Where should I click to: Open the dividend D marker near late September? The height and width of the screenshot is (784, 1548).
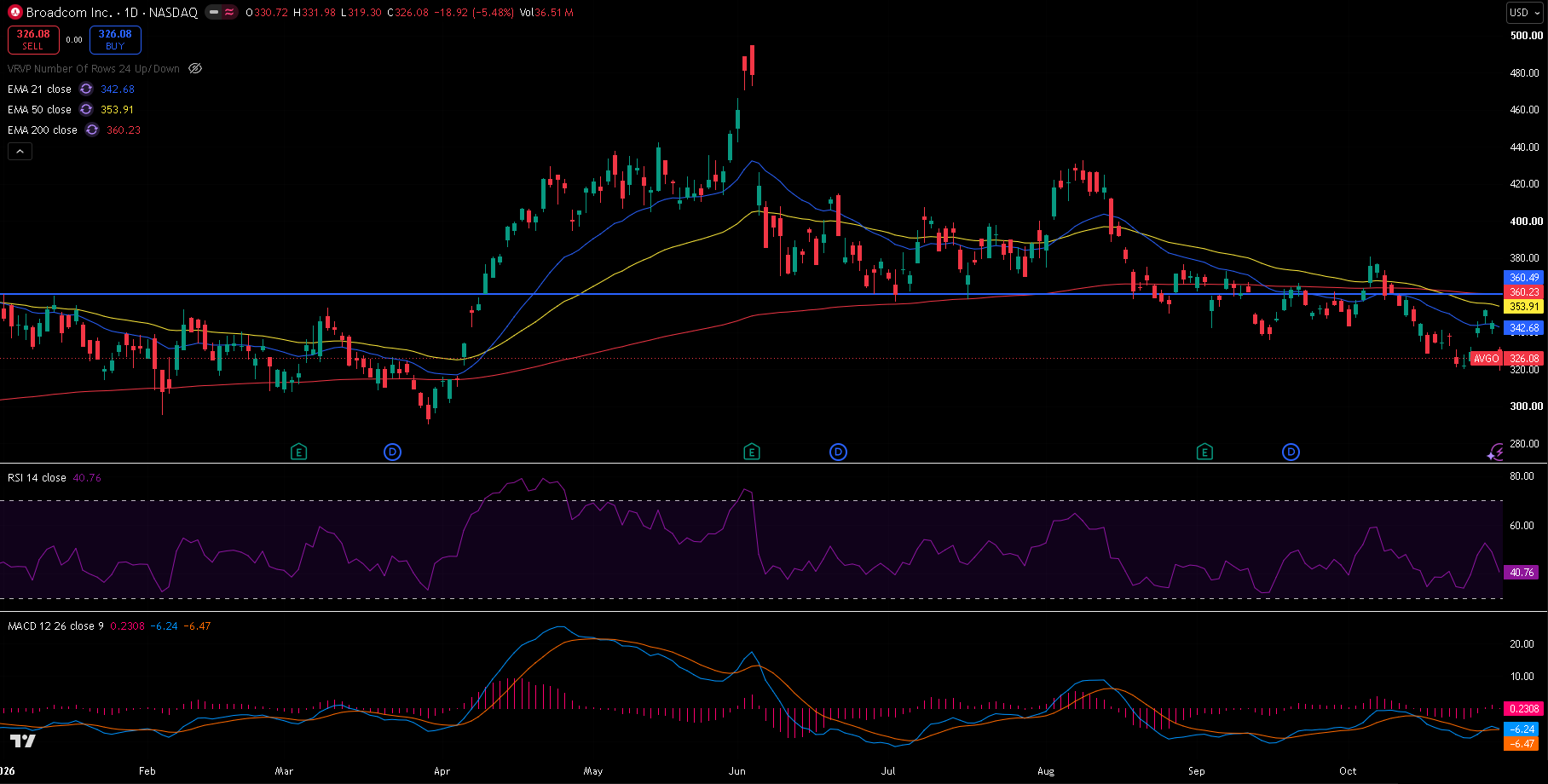point(1291,452)
